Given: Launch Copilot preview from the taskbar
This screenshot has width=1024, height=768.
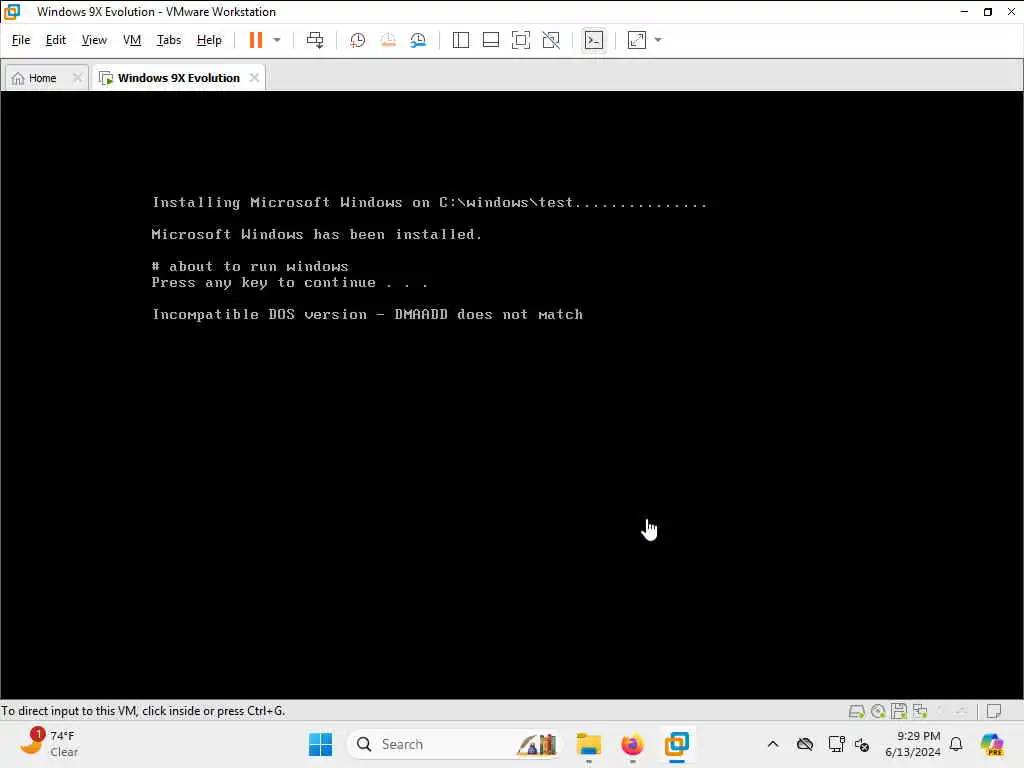Looking at the screenshot, I should click(x=992, y=744).
